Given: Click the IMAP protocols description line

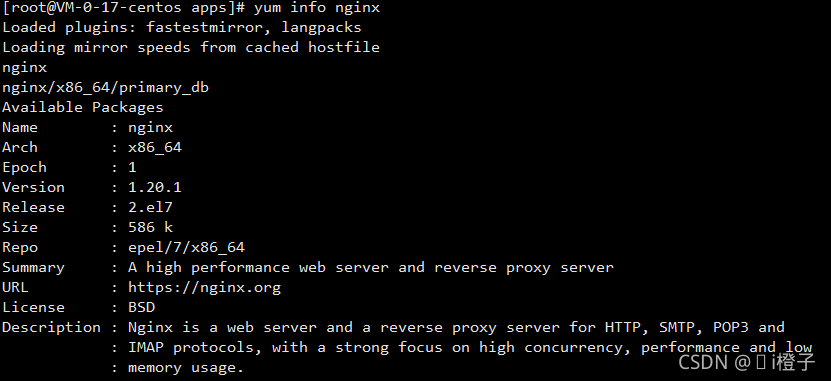Looking at the screenshot, I should tap(470, 348).
